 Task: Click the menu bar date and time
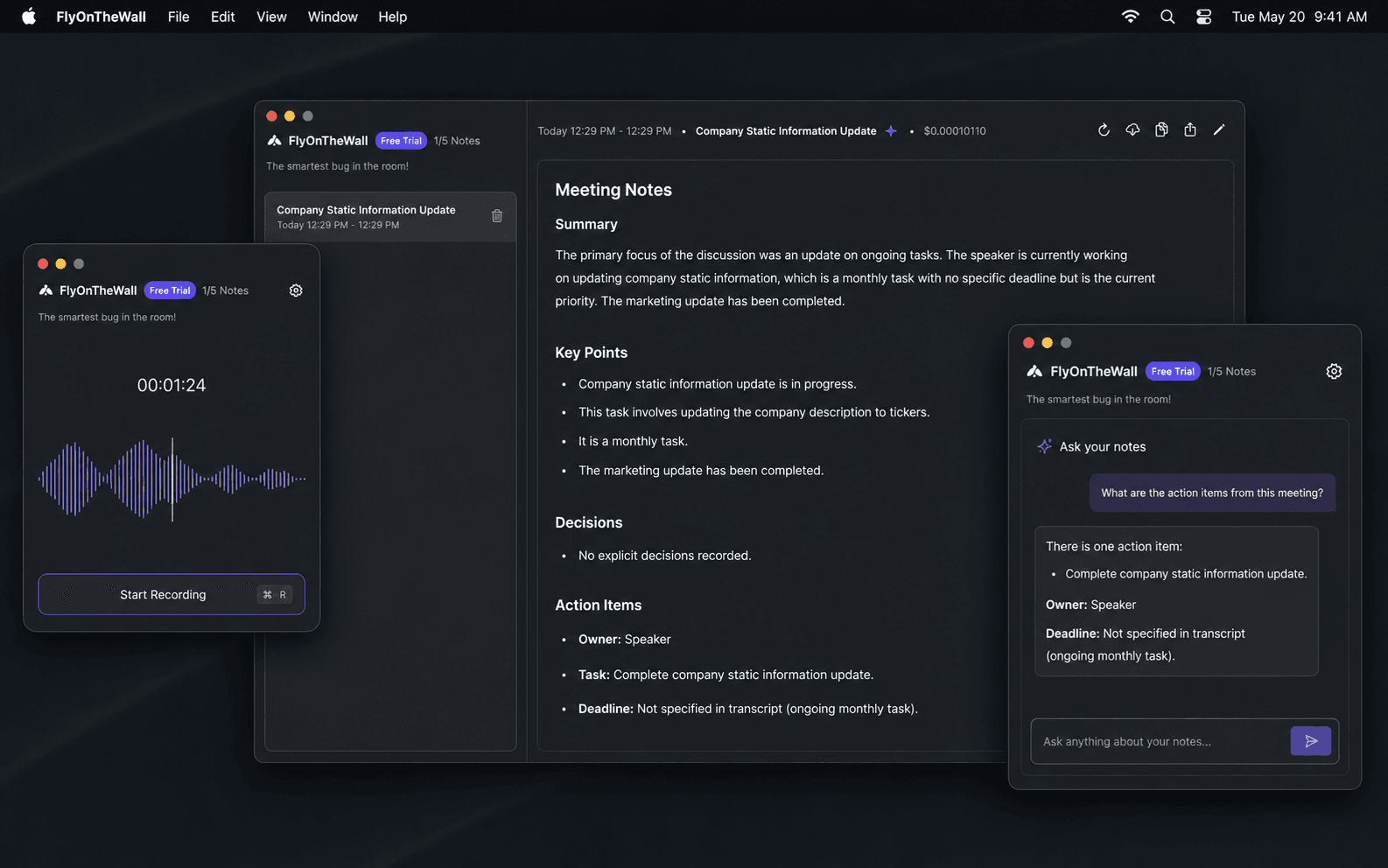pos(1300,17)
